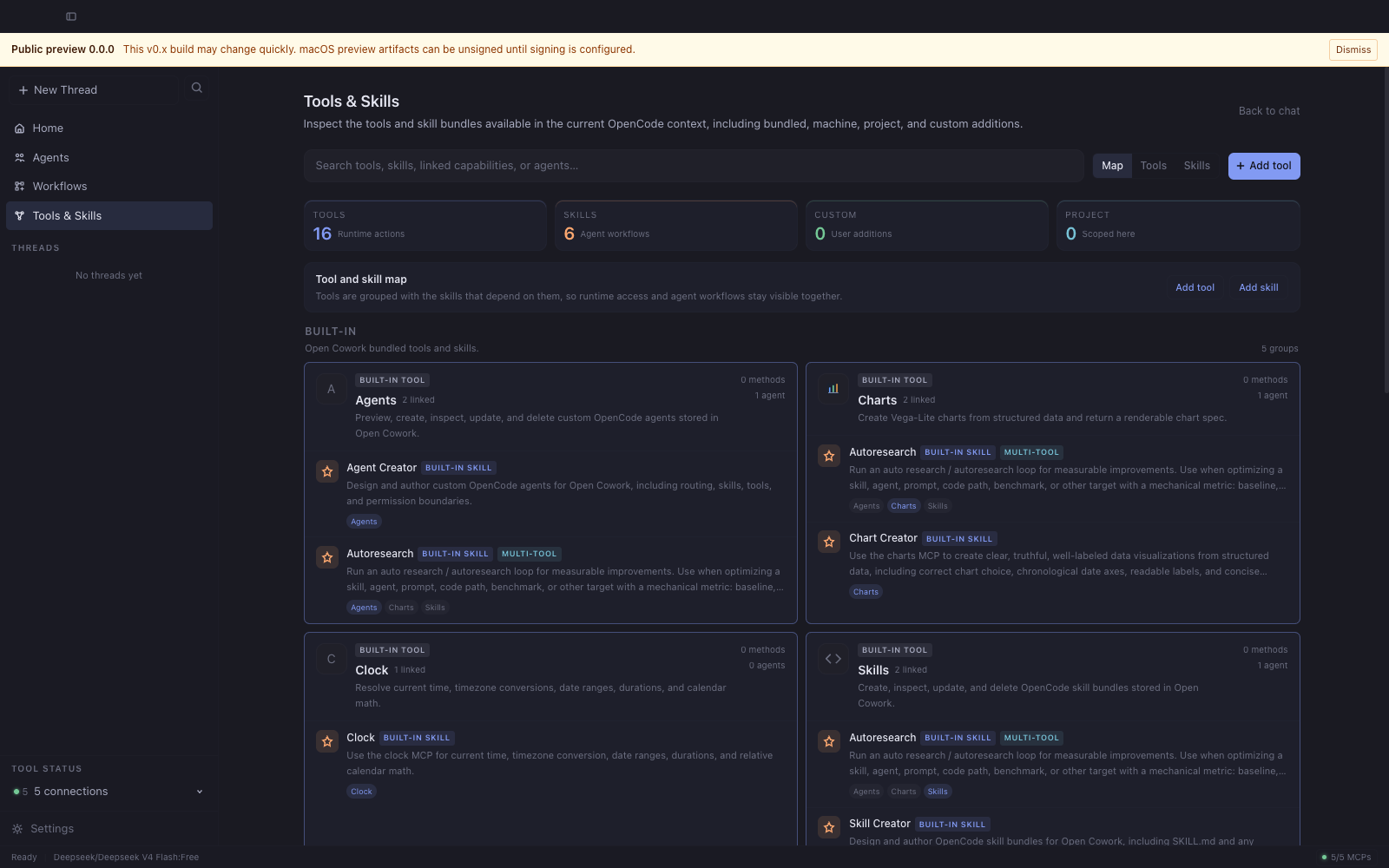1389x868 pixels.
Task: Click the Agents icon in sidebar
Action: tap(19, 158)
